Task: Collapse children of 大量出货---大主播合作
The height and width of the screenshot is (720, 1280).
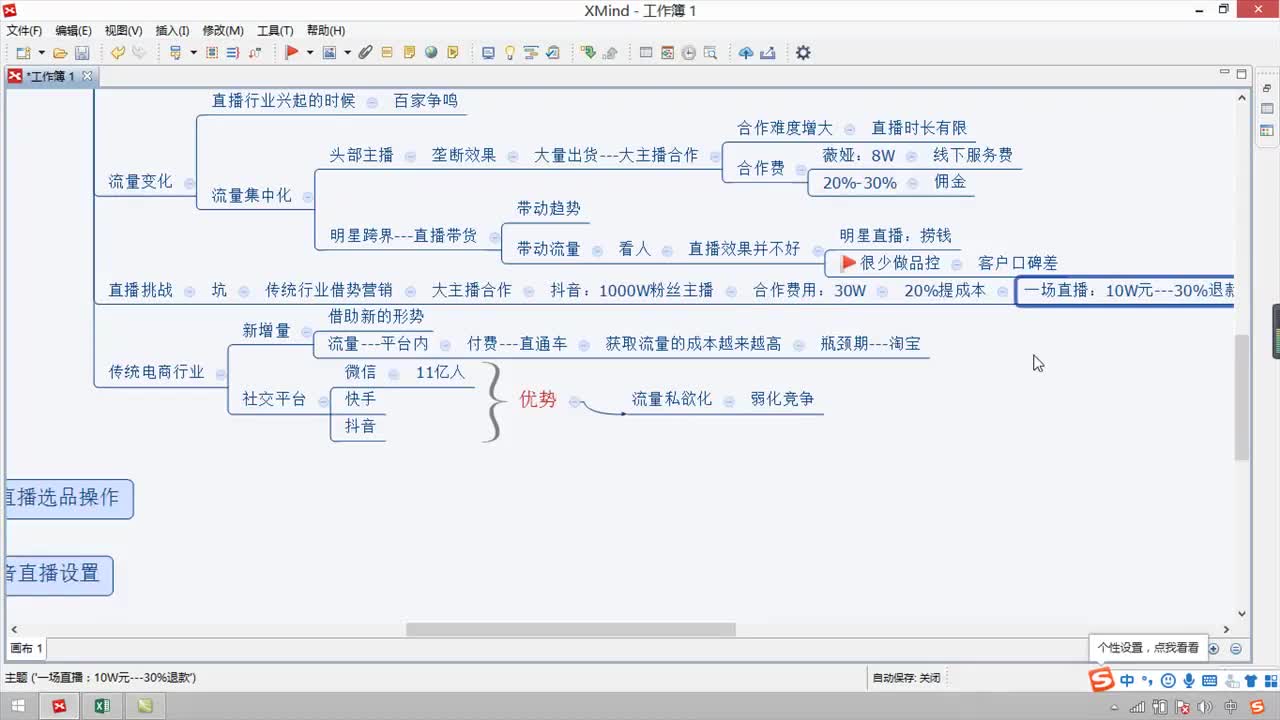Action: pos(715,156)
